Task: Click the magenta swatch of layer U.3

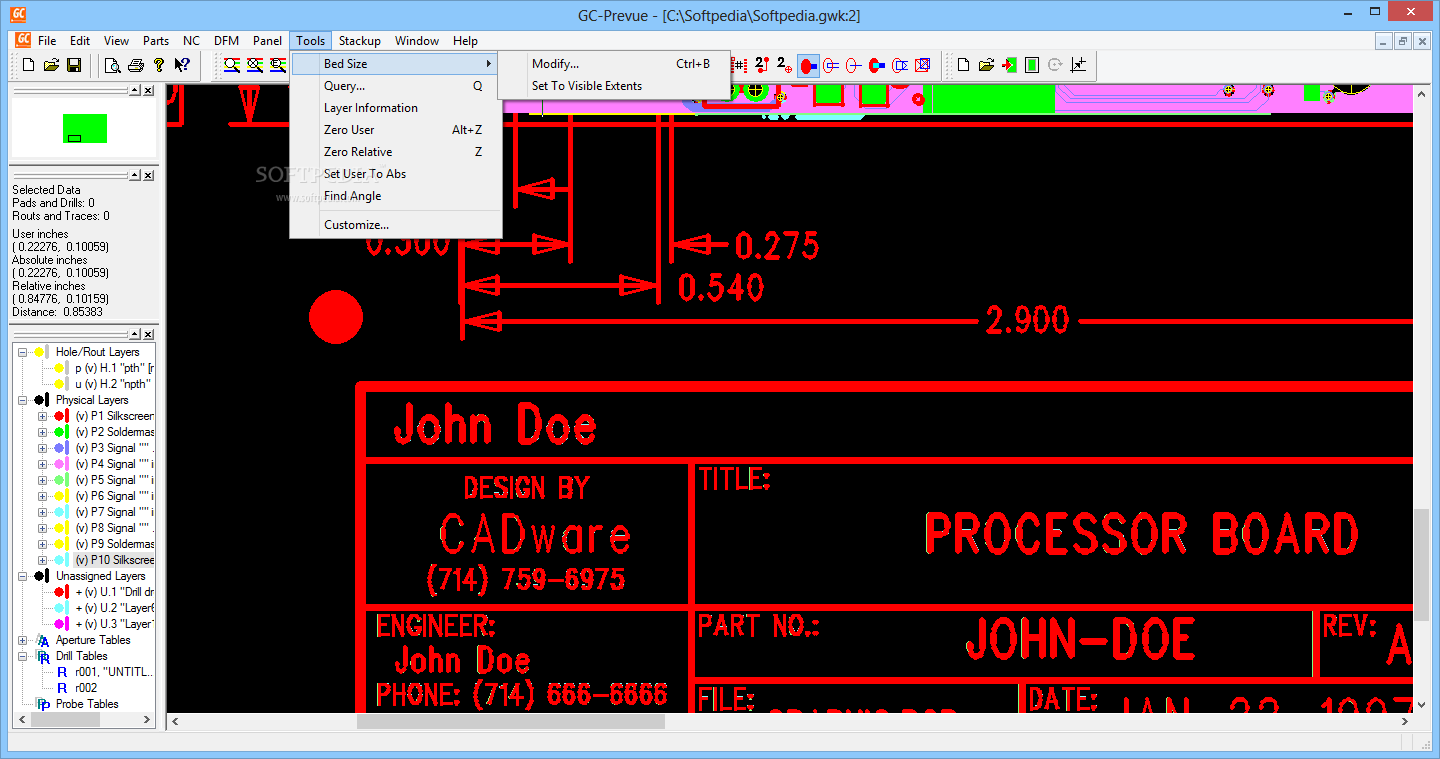Action: click(61, 624)
